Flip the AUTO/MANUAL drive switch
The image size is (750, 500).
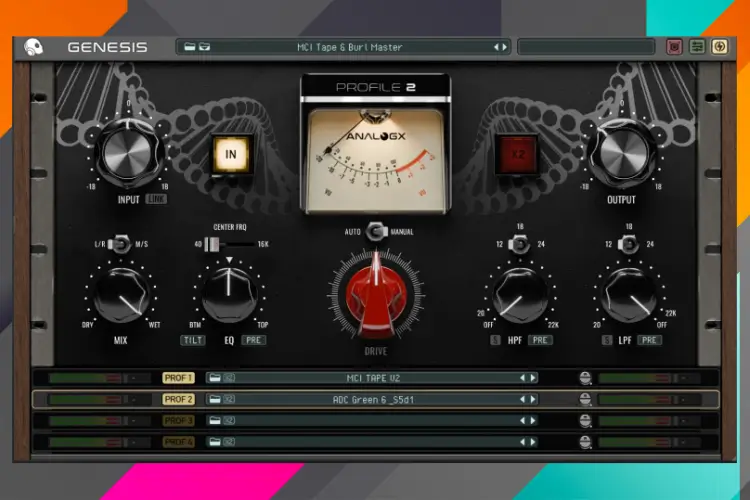pyautogui.click(x=376, y=232)
